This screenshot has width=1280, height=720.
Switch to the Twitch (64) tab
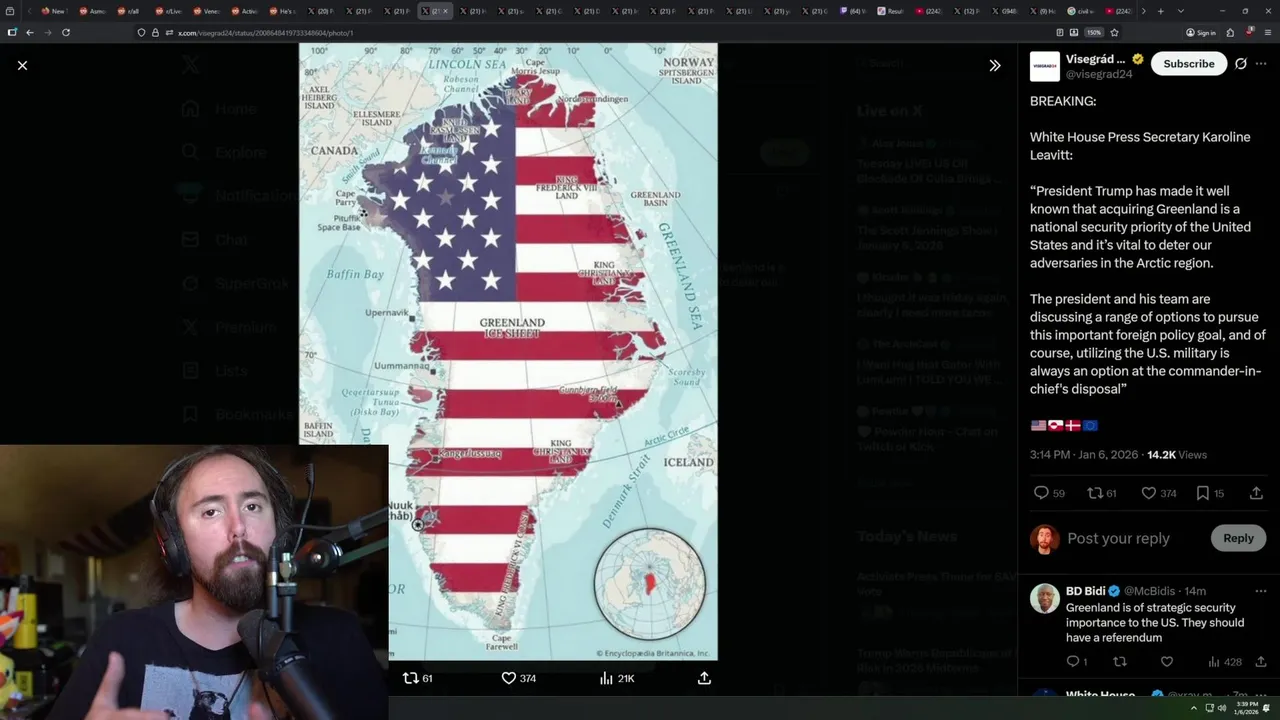click(x=852, y=11)
